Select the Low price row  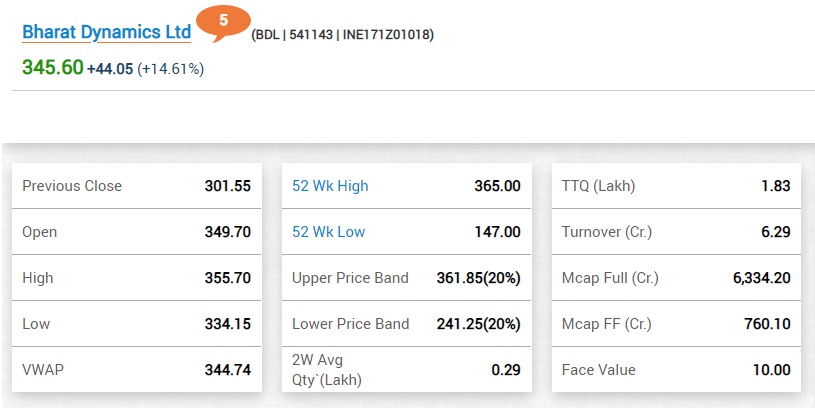(136, 324)
